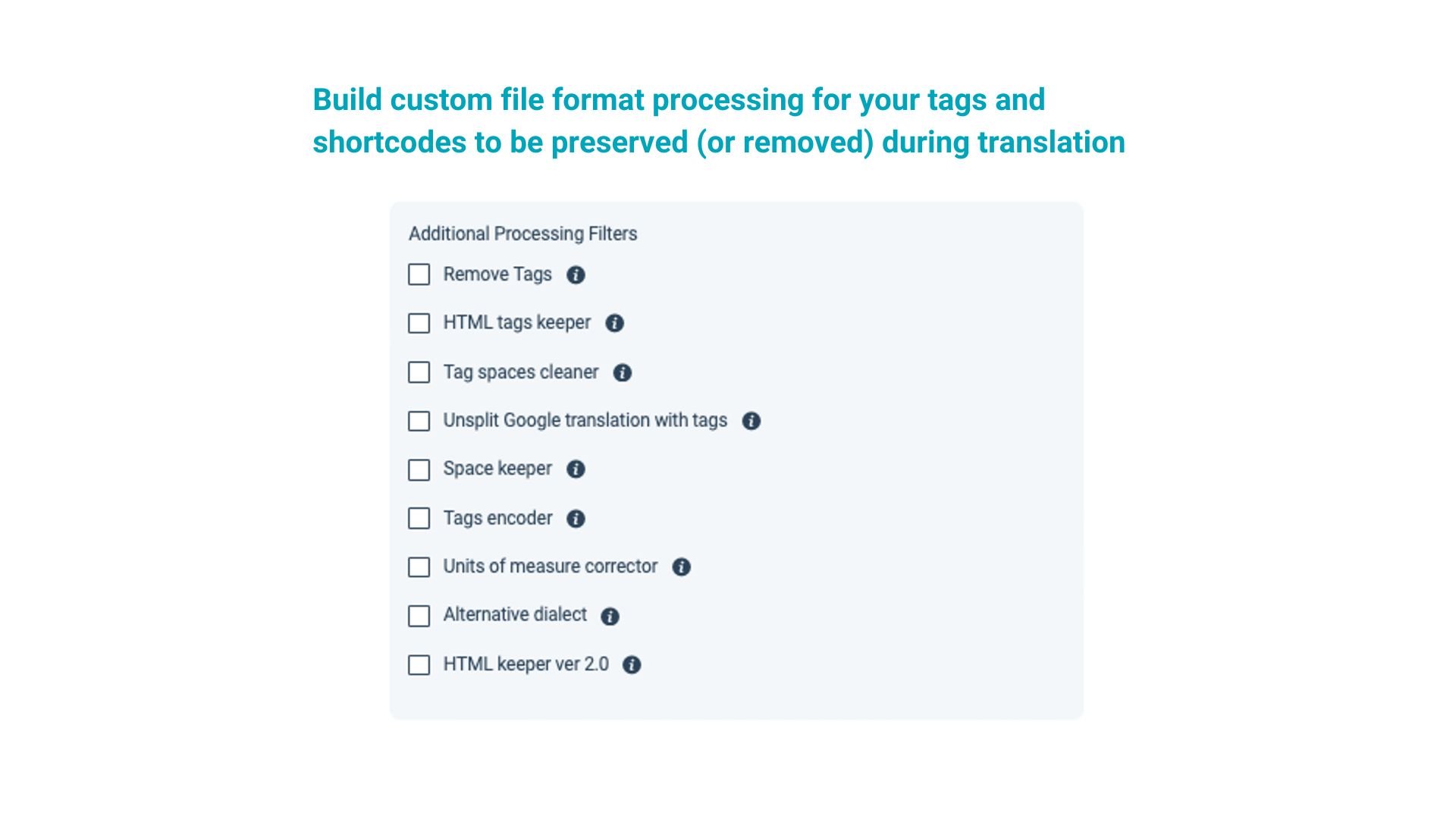Show info for Space keeper filter
The width and height of the screenshot is (1456, 819).
(576, 469)
